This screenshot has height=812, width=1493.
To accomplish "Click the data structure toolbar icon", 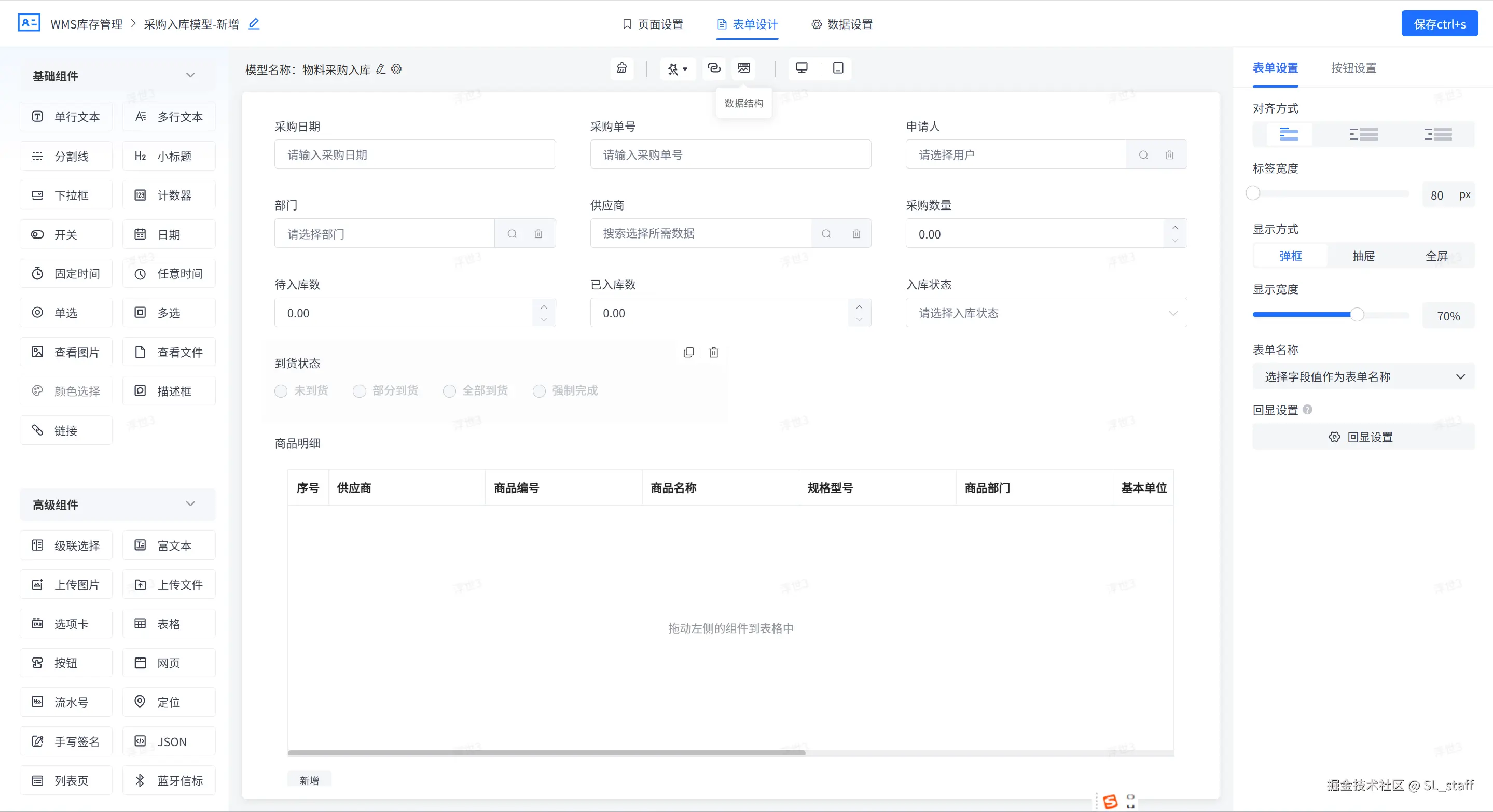I will (x=743, y=68).
